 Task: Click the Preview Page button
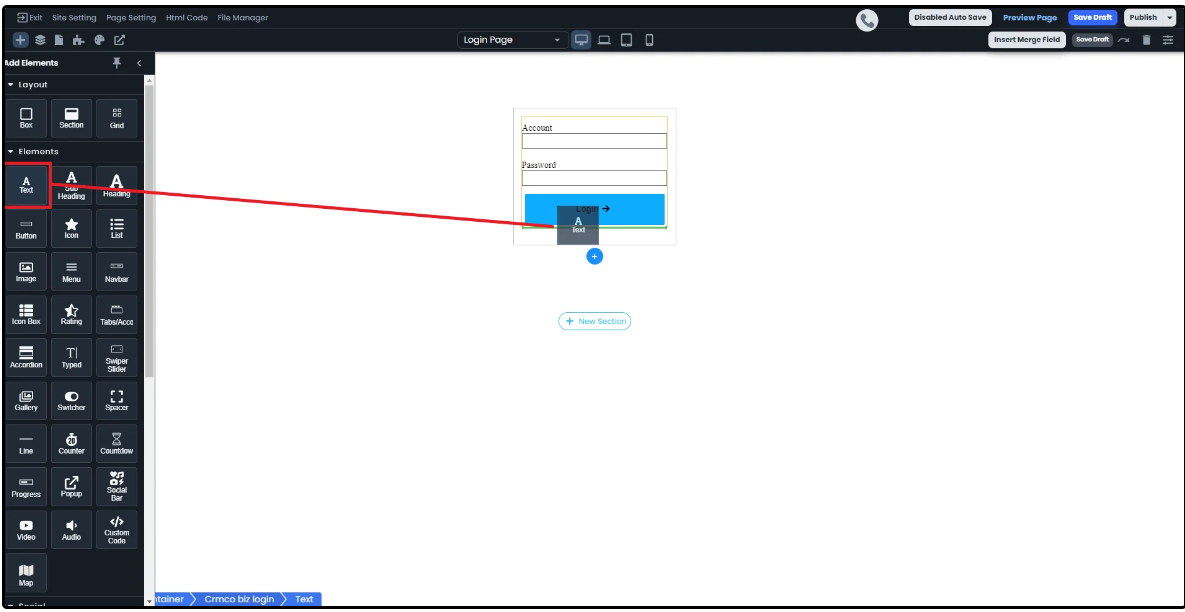click(x=1029, y=17)
